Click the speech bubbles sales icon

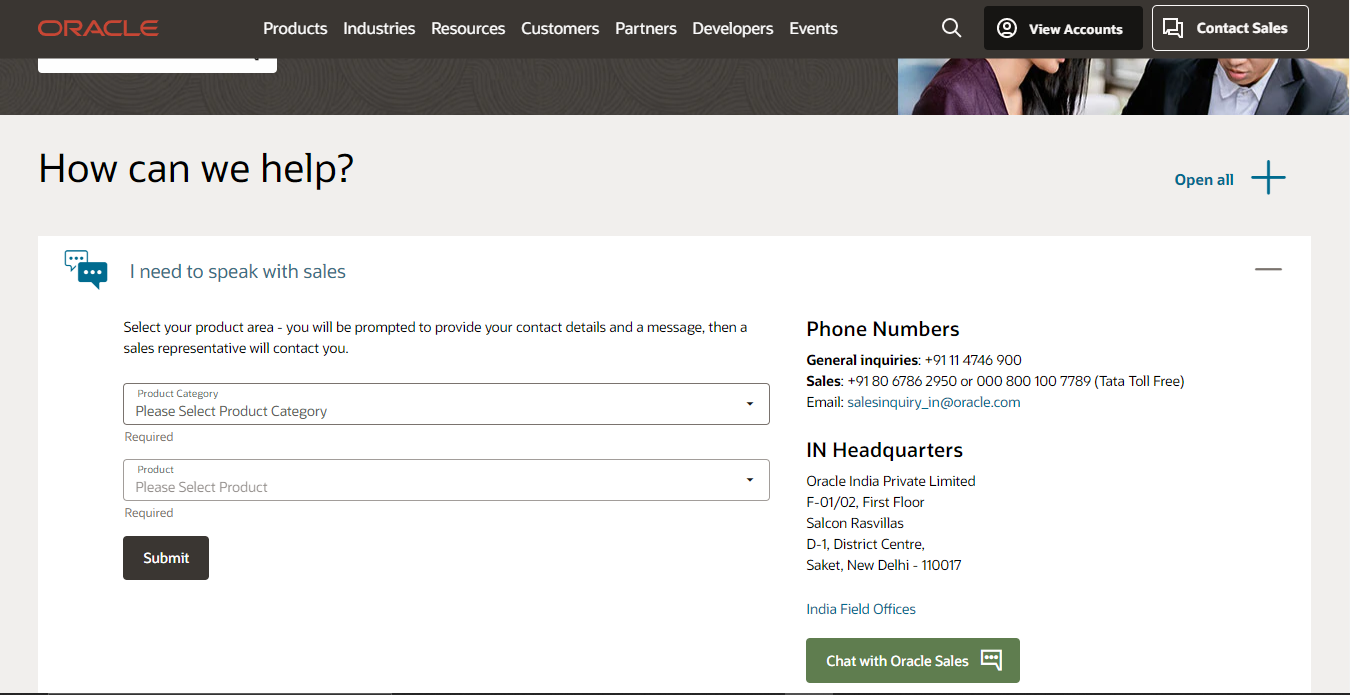click(x=86, y=270)
